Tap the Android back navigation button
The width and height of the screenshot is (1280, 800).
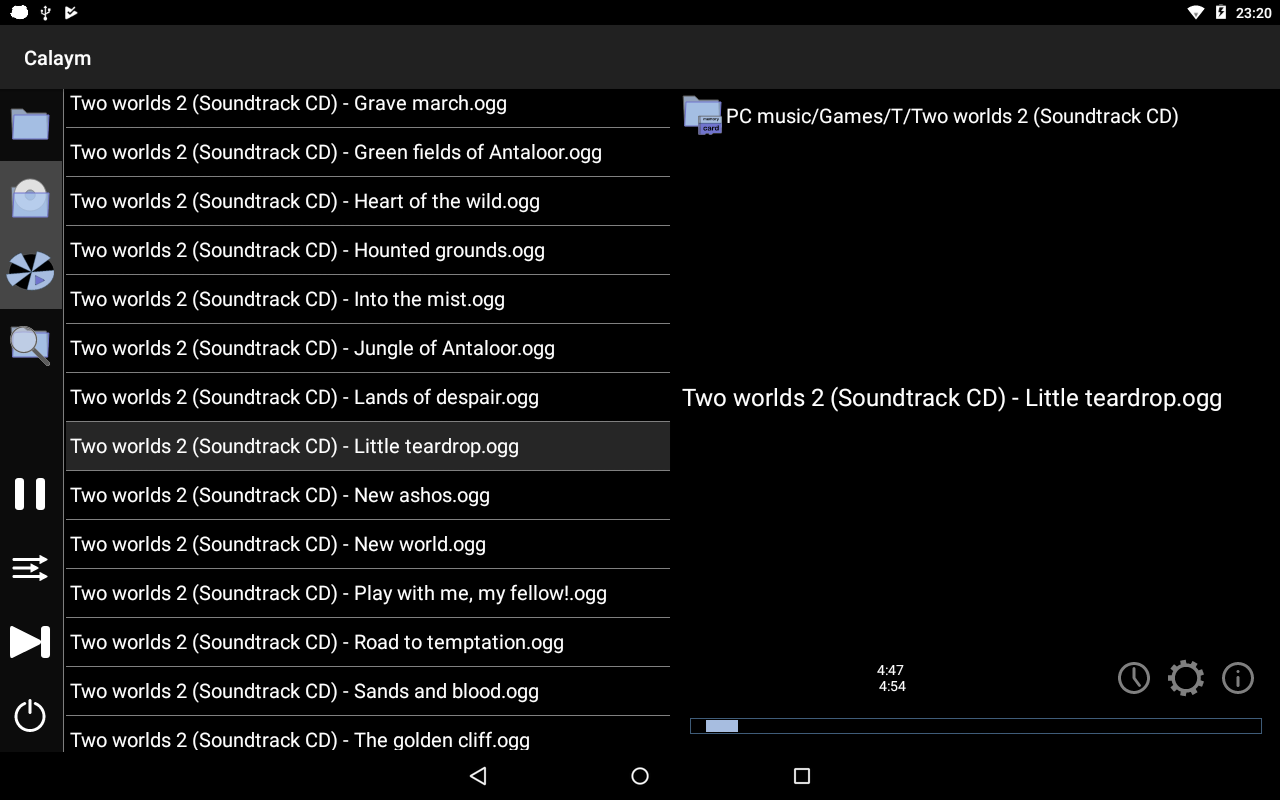coord(478,776)
